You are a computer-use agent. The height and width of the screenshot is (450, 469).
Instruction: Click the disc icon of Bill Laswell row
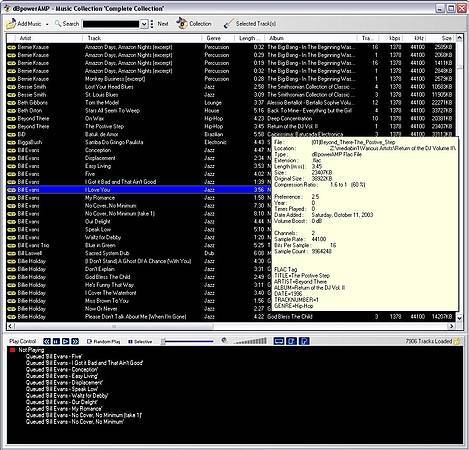[12, 253]
